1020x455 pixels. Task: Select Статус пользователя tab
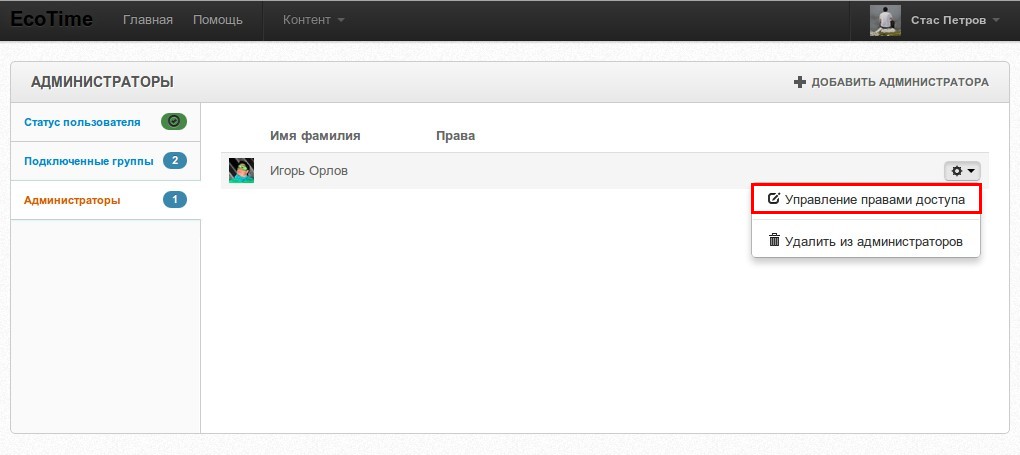82,122
